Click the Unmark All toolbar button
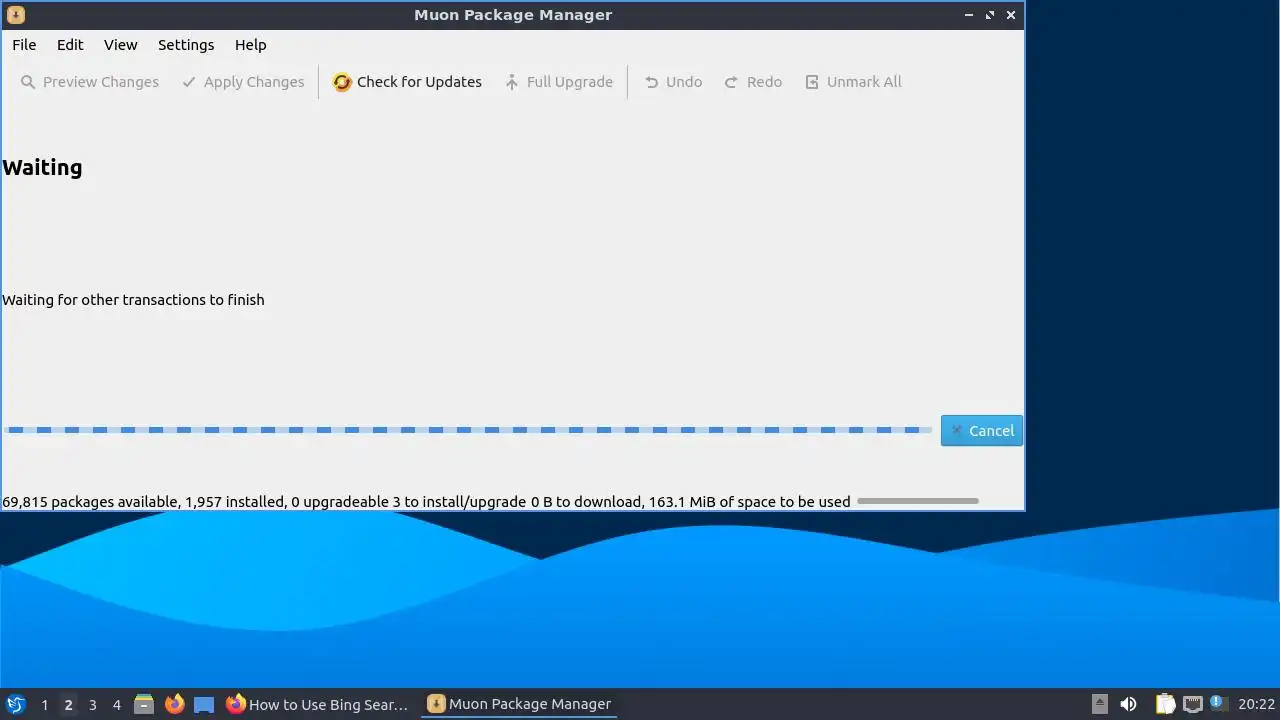 click(853, 82)
